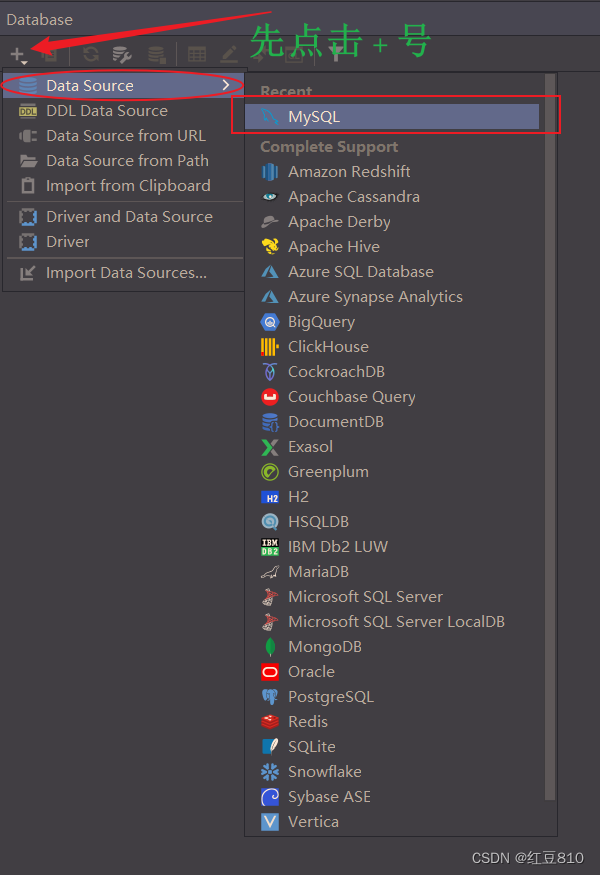Select MySQL under Recent

click(392, 117)
